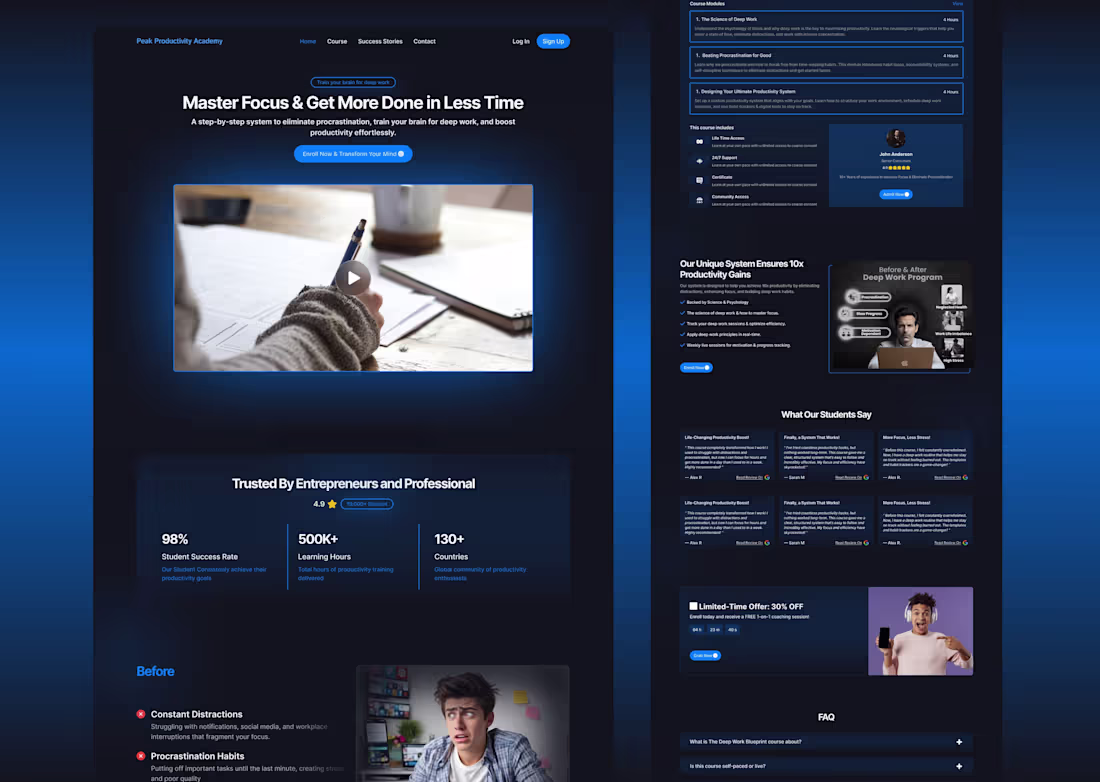Click John Anderson's avatar photo
Screen dimensions: 1100x782
tap(896, 138)
